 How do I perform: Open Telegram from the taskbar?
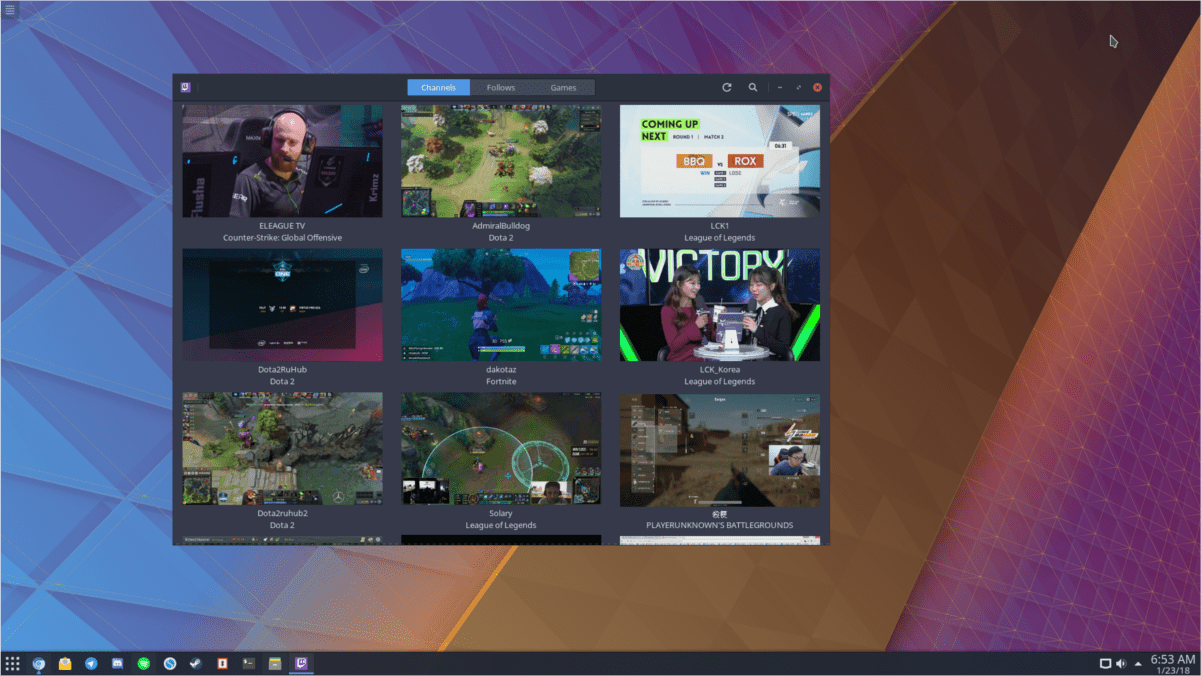[x=91, y=663]
